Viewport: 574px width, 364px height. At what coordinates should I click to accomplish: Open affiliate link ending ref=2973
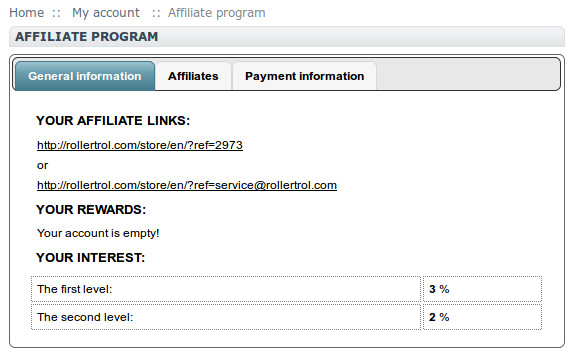[x=140, y=145]
